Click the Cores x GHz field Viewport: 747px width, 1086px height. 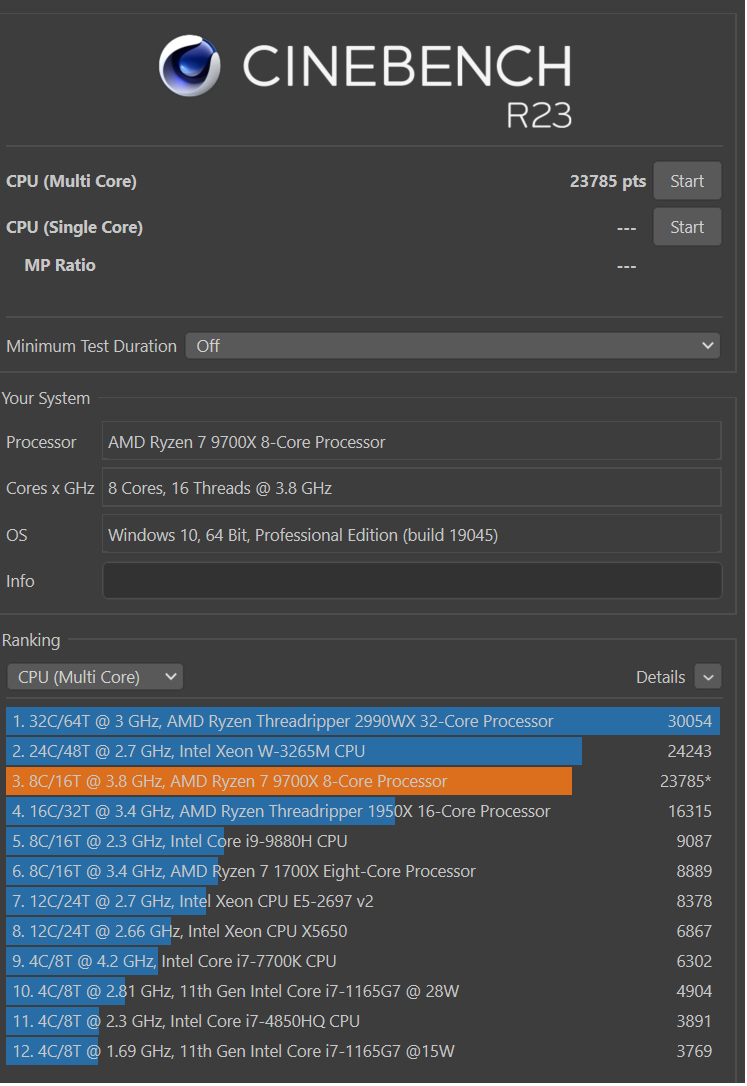411,488
